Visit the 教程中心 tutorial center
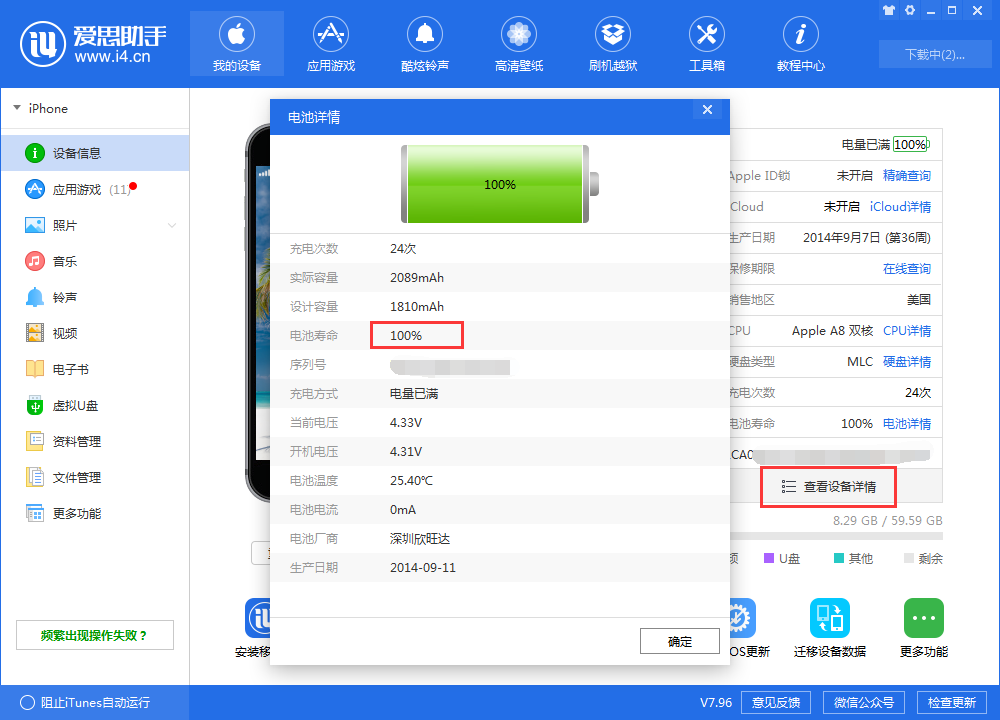 (x=800, y=43)
